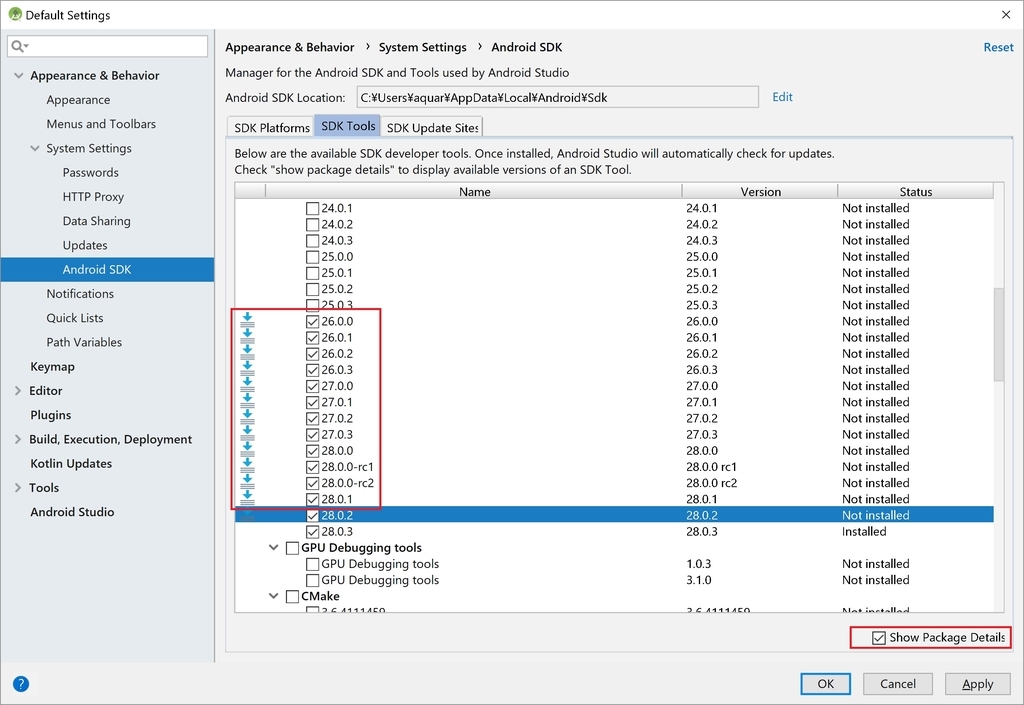Select the SDK Tools tab
Screen dimensions: 1024x705
pyautogui.click(x=348, y=126)
